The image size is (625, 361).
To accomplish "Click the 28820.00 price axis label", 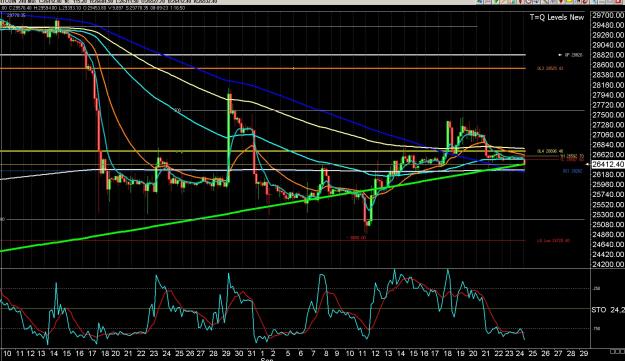I will click(608, 55).
